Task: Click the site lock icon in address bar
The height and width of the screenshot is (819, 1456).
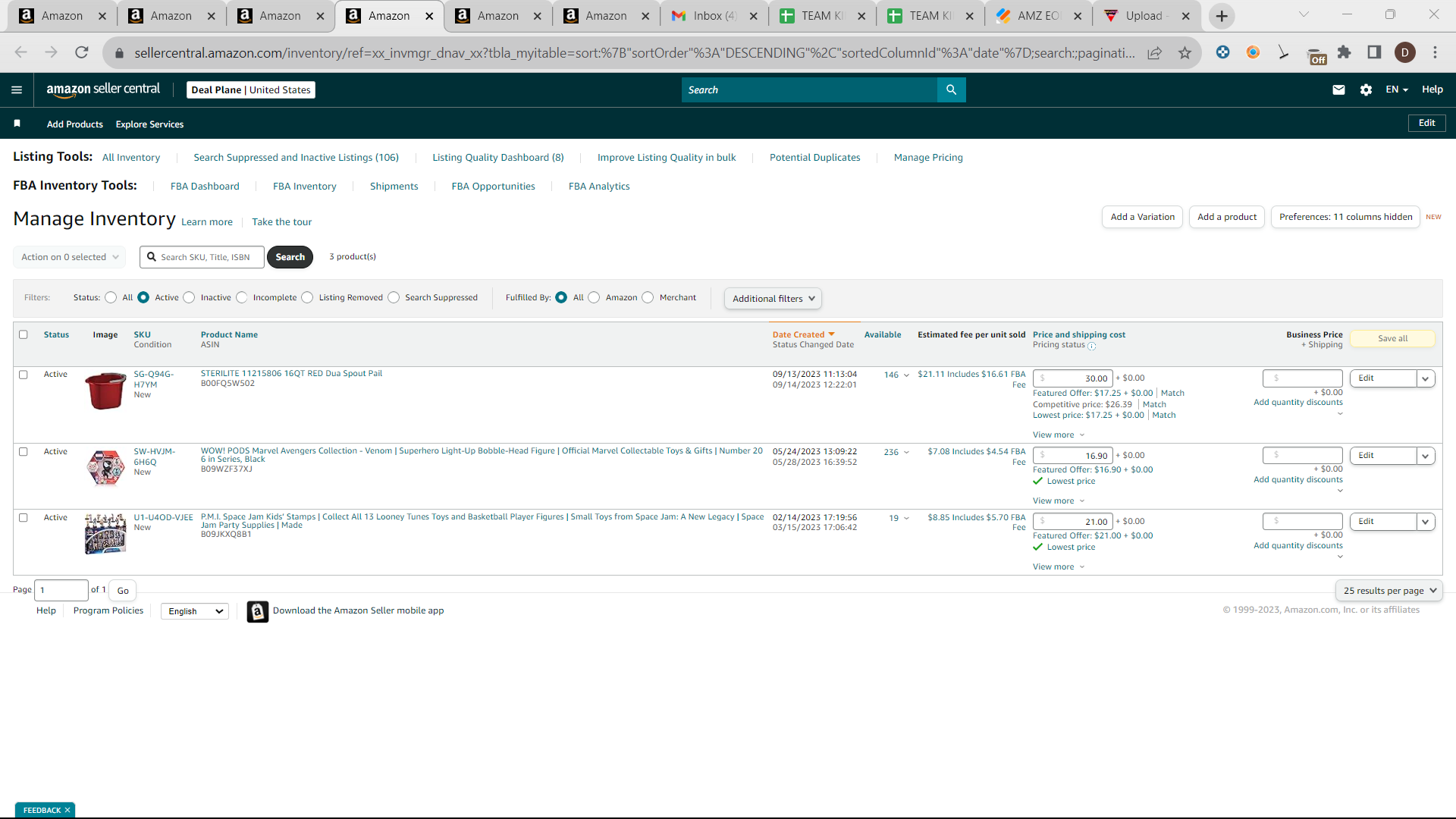Action: coord(119,53)
